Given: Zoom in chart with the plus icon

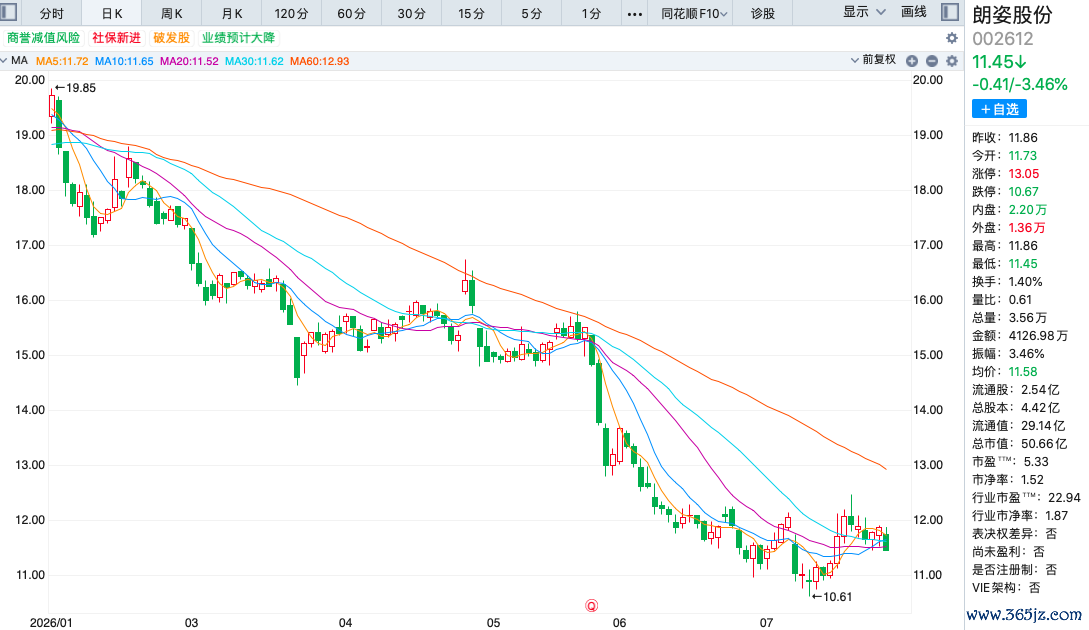Looking at the screenshot, I should (x=912, y=61).
